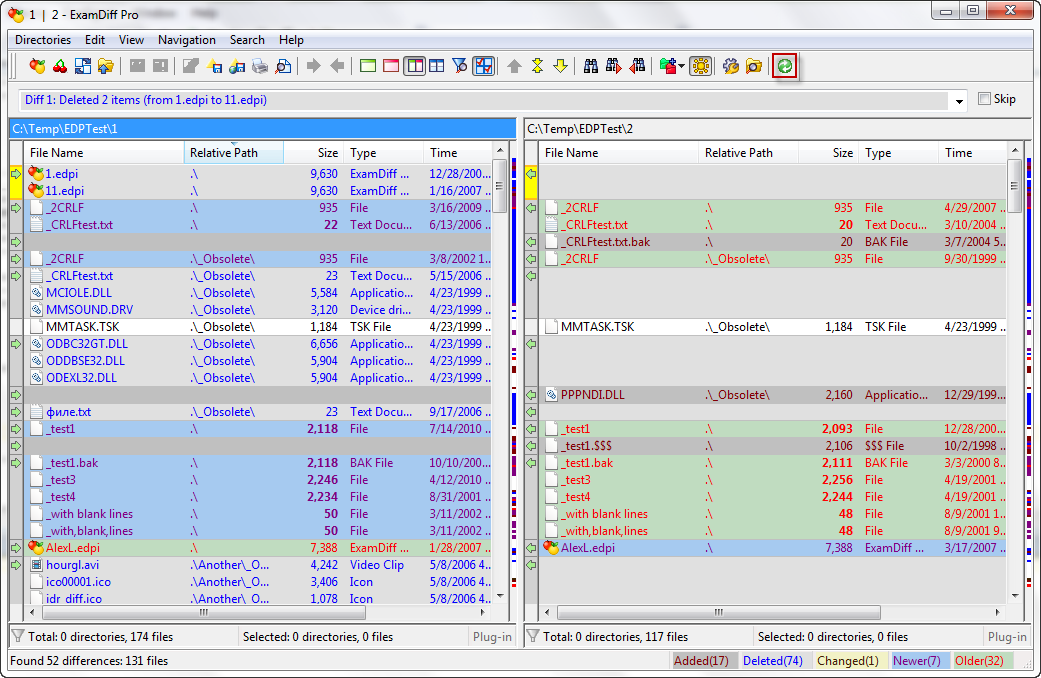Click the green-and-red folders plus toolbar icon
Screen dimensions: 1041x678
coord(668,66)
